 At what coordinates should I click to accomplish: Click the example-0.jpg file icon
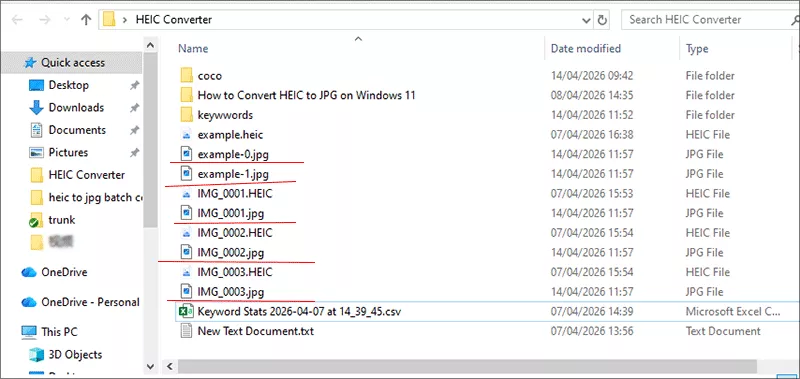[x=187, y=154]
